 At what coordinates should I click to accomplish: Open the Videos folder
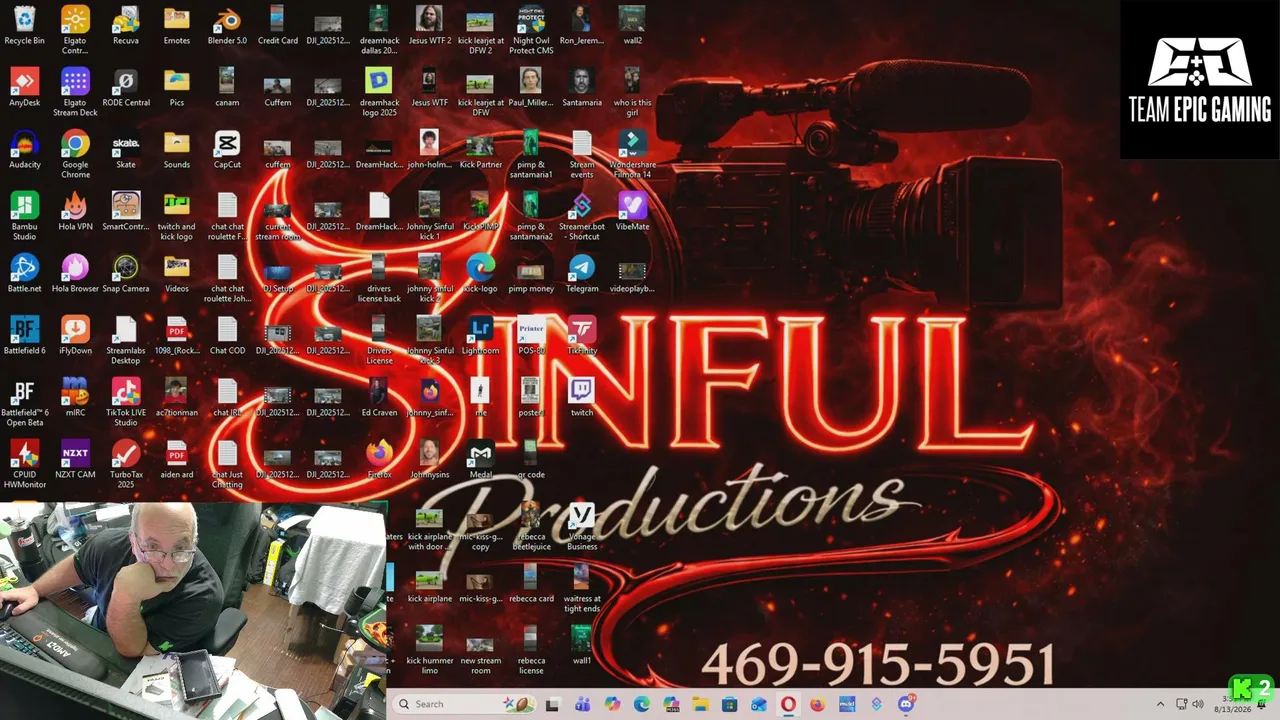(177, 274)
